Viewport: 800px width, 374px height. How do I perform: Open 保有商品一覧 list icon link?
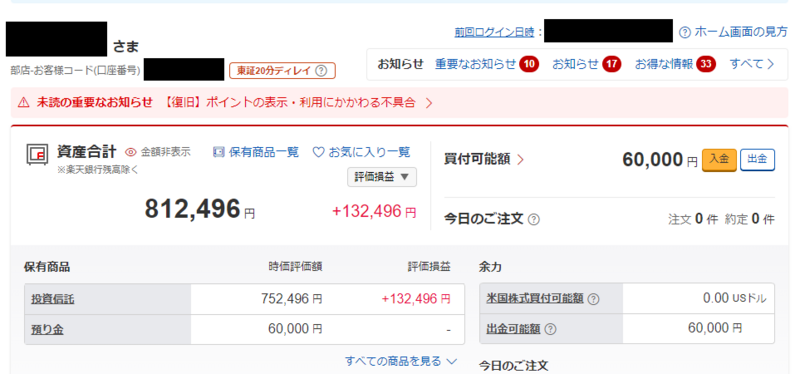[256, 152]
